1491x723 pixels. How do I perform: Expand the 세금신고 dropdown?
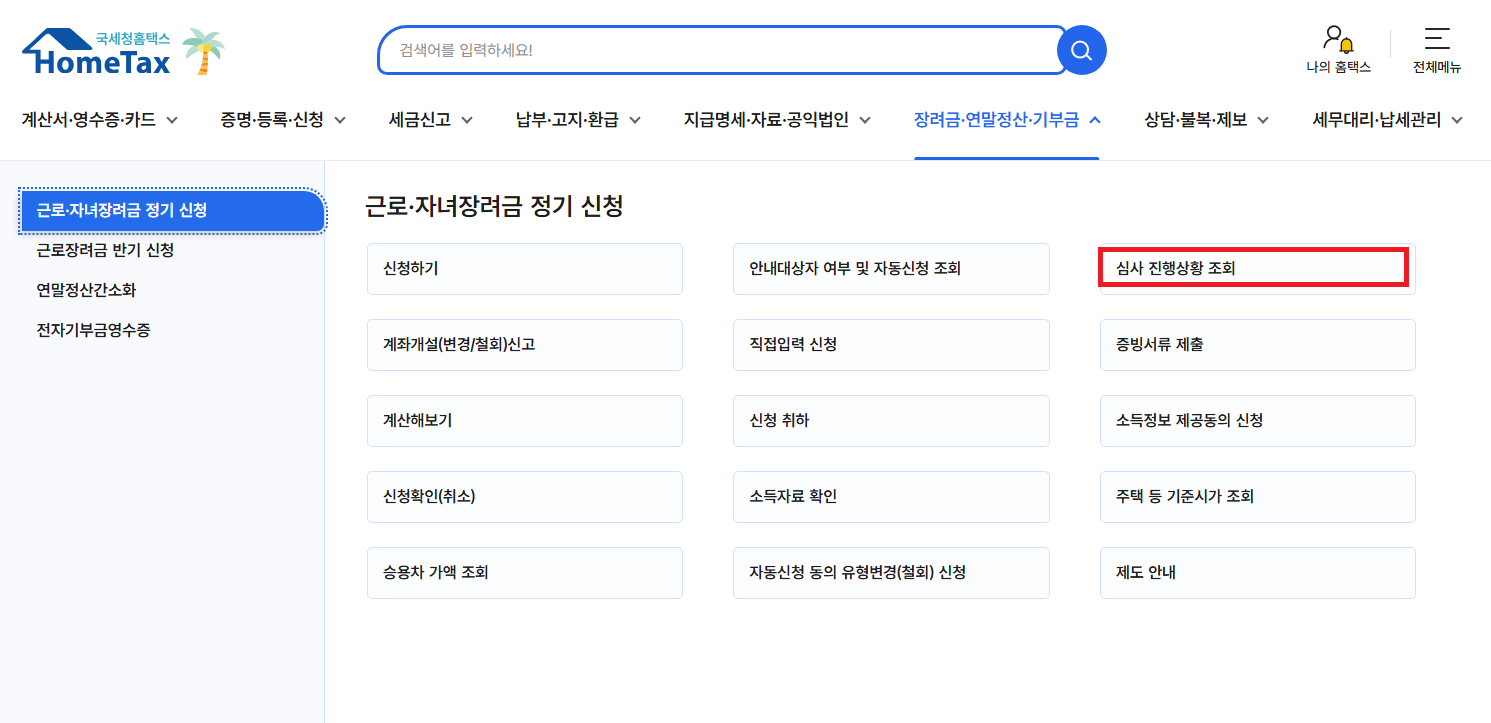point(430,118)
